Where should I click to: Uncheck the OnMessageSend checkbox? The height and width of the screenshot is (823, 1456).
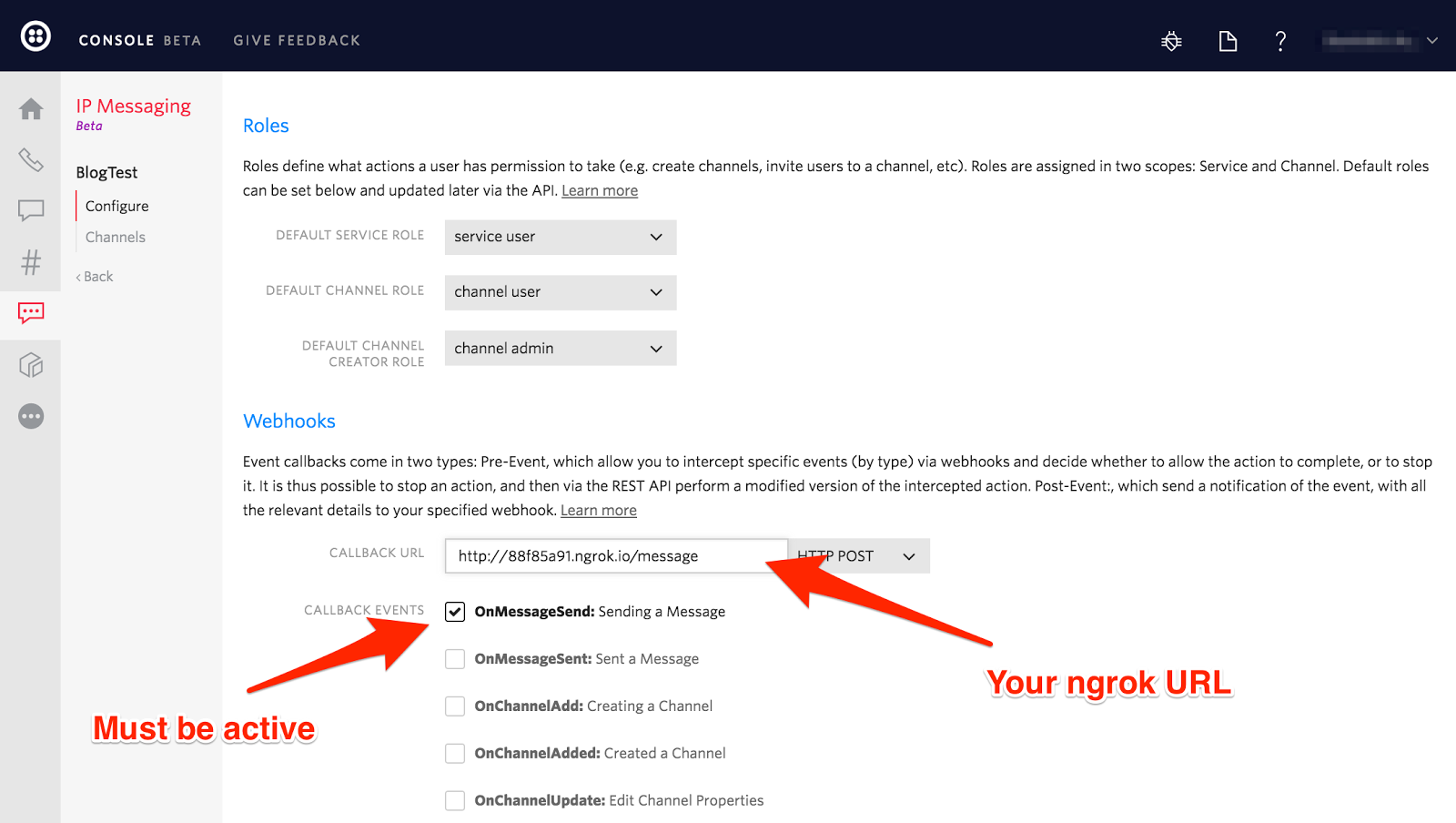(x=455, y=612)
